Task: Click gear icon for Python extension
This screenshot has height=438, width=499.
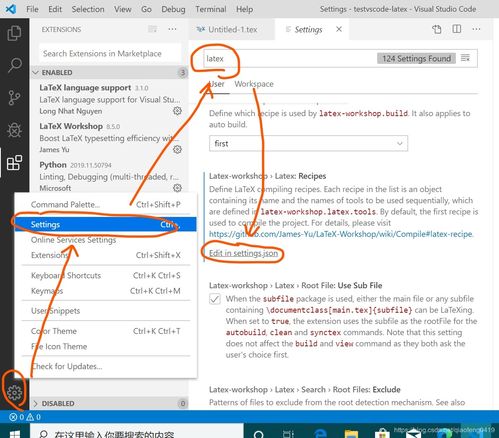Action: tap(177, 188)
